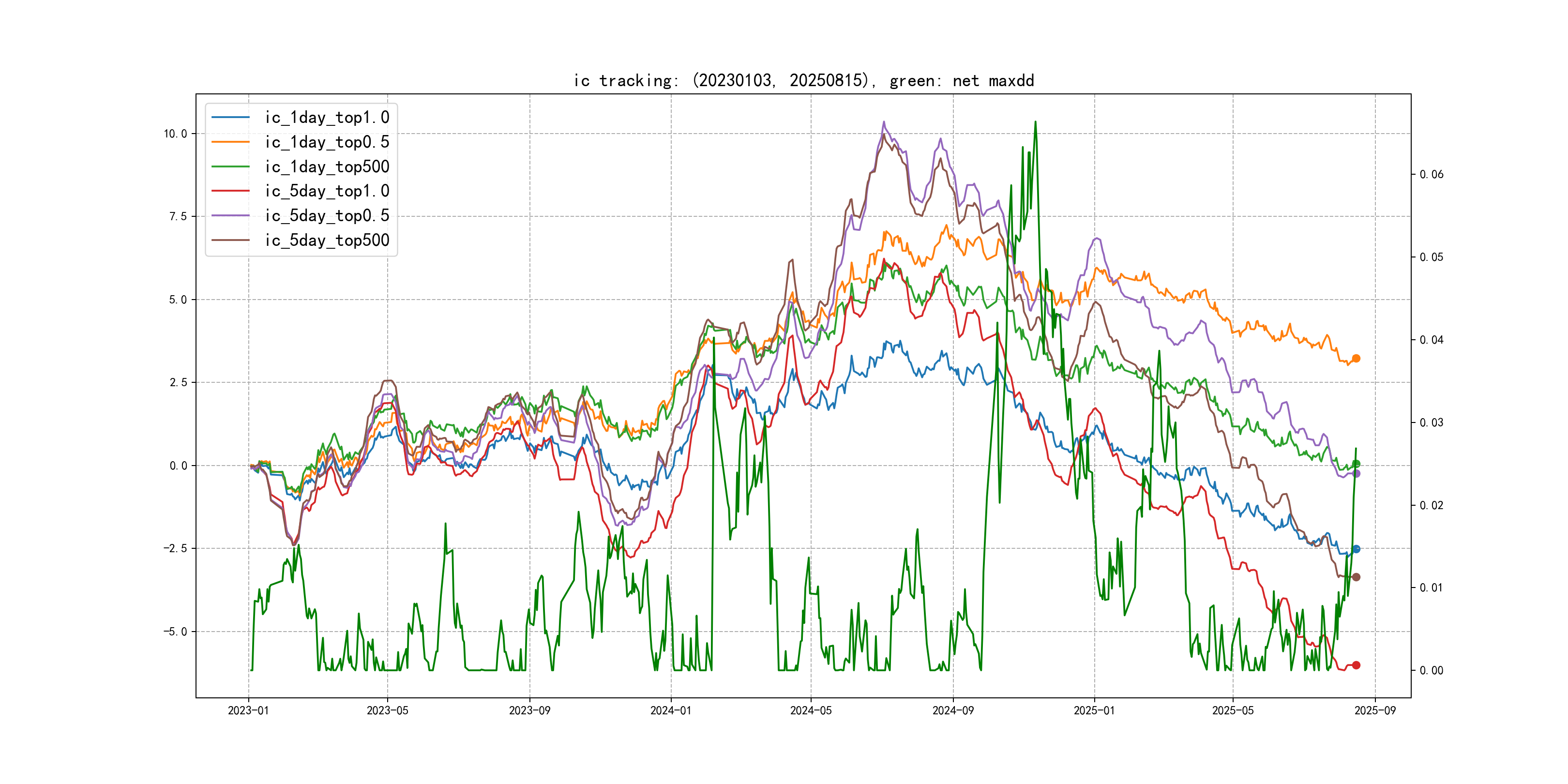This screenshot has height=784, width=1568.
Task: Click the 10.0 left y-axis label
Action: pos(175,134)
